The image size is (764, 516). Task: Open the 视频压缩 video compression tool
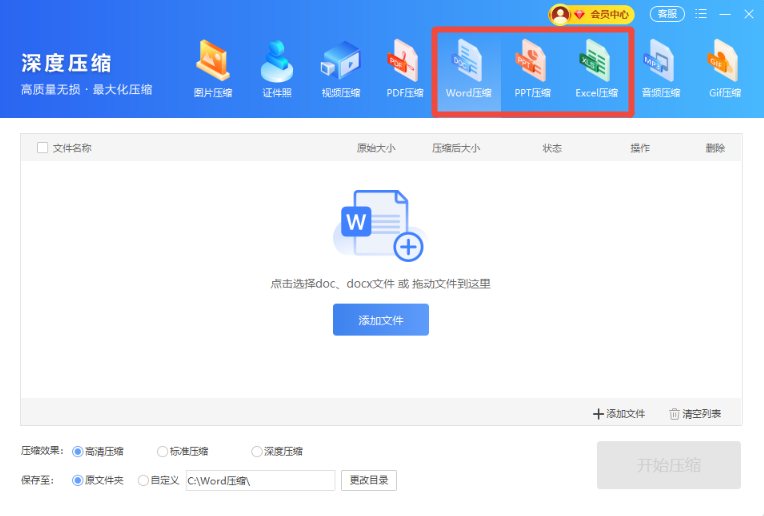(x=340, y=69)
